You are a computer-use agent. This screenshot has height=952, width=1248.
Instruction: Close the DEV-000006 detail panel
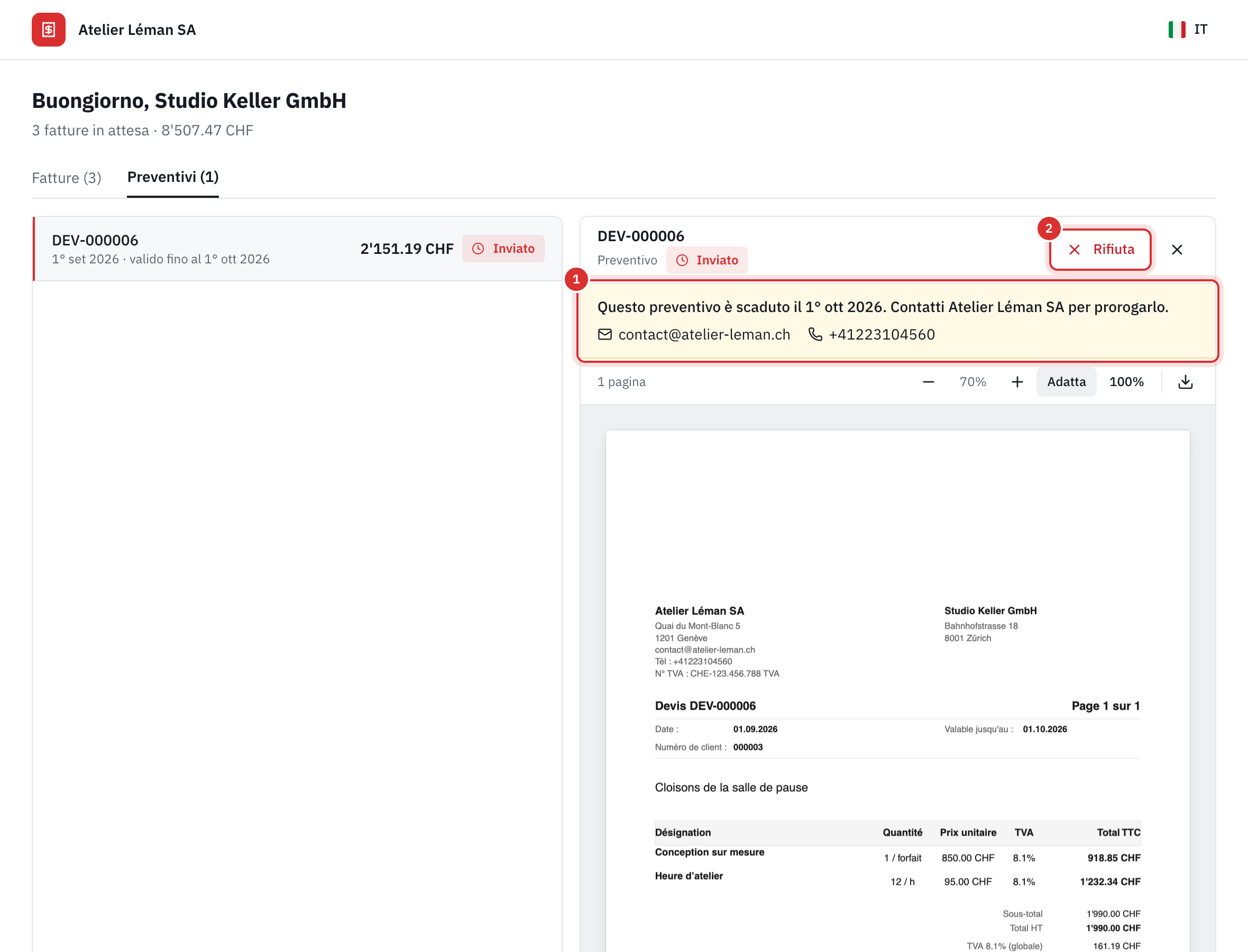1177,249
